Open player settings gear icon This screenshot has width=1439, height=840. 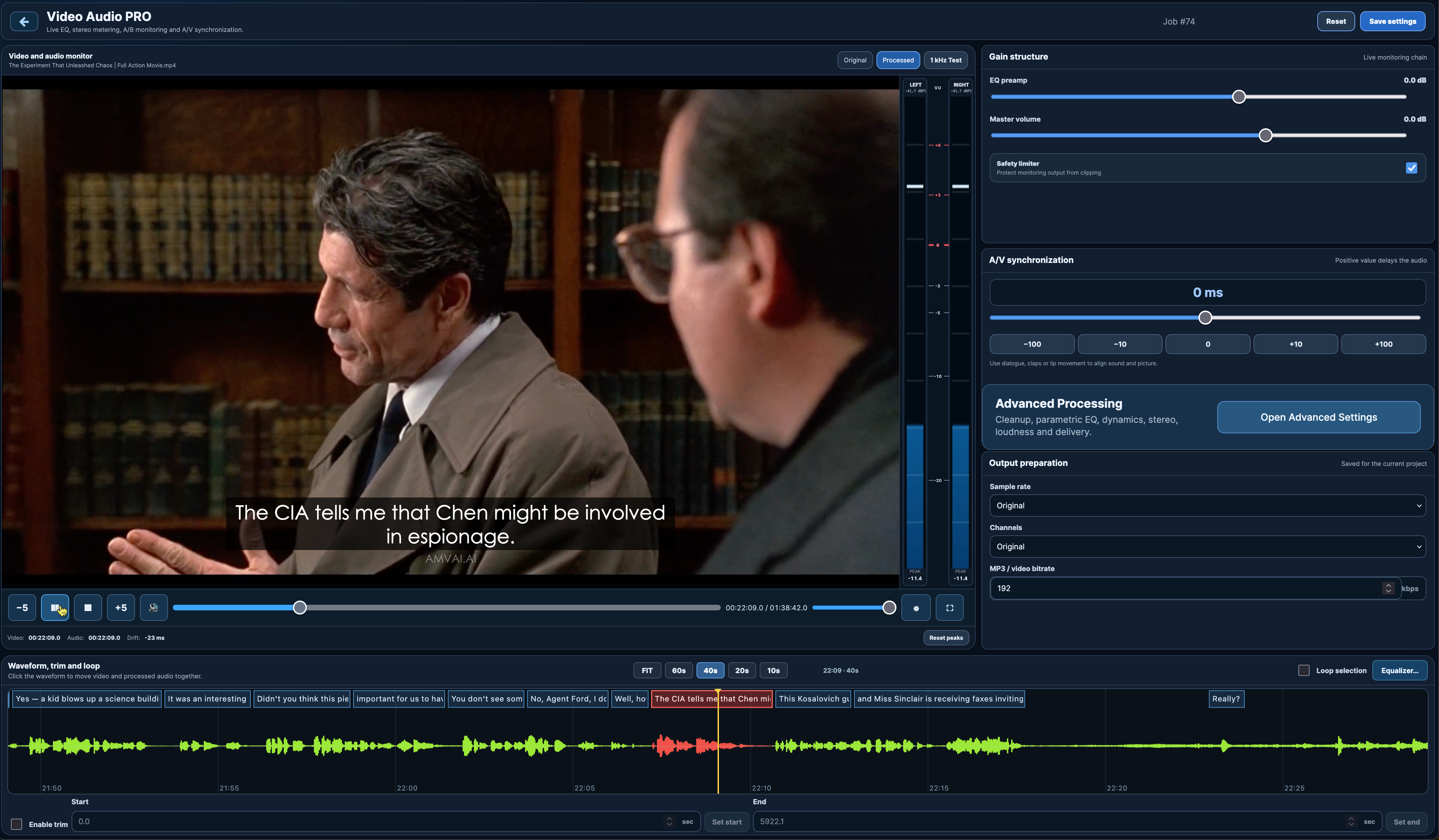916,608
